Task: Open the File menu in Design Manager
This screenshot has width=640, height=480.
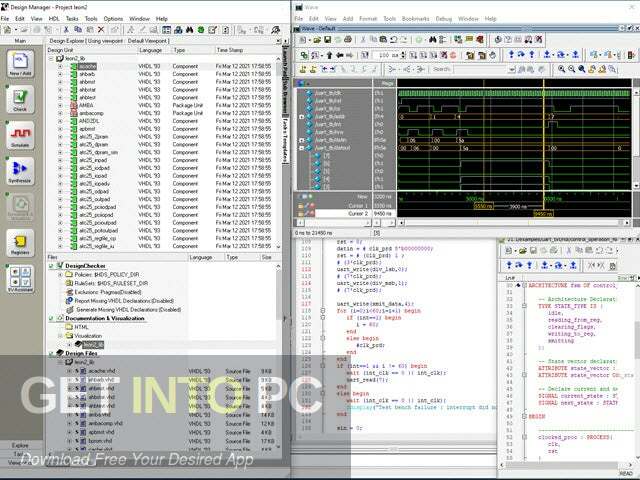Action: coord(5,19)
